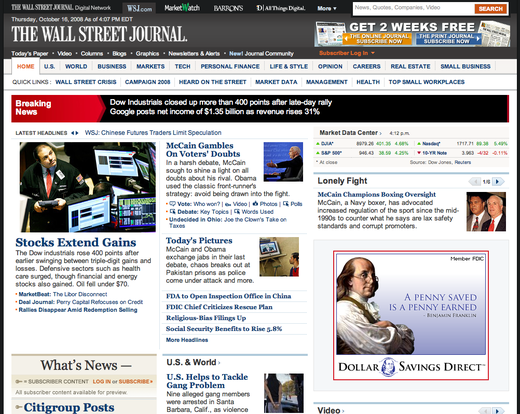
Task: Go to MarketWatch site link
Action: point(182,8)
